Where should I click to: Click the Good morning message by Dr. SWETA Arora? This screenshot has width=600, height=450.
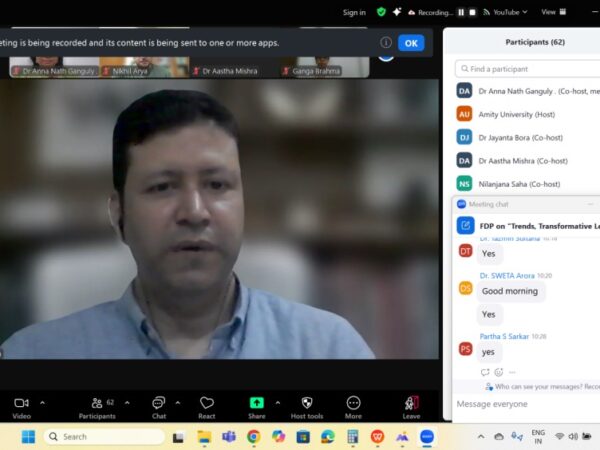tap(510, 291)
